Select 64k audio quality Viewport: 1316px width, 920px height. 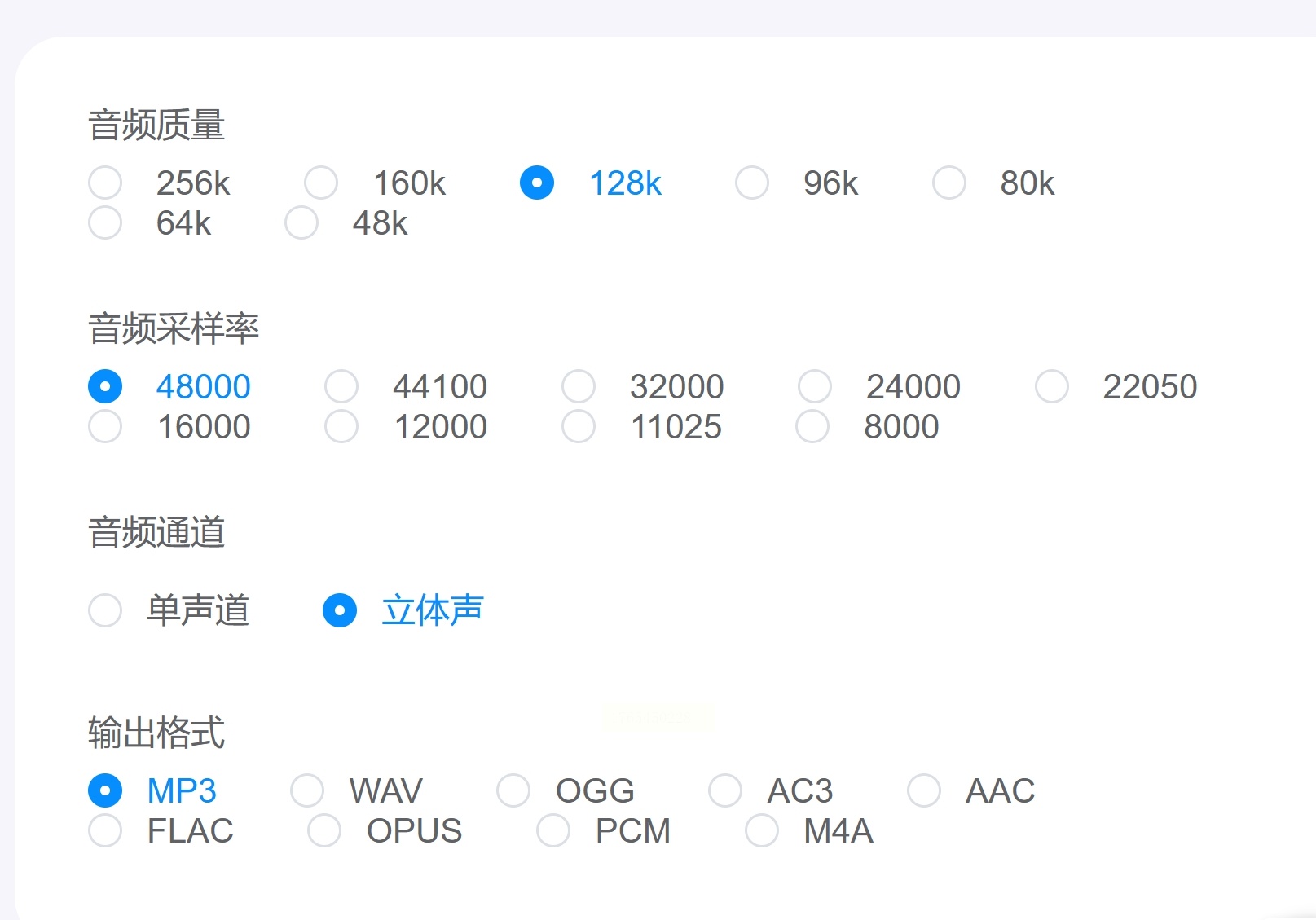pos(105,223)
